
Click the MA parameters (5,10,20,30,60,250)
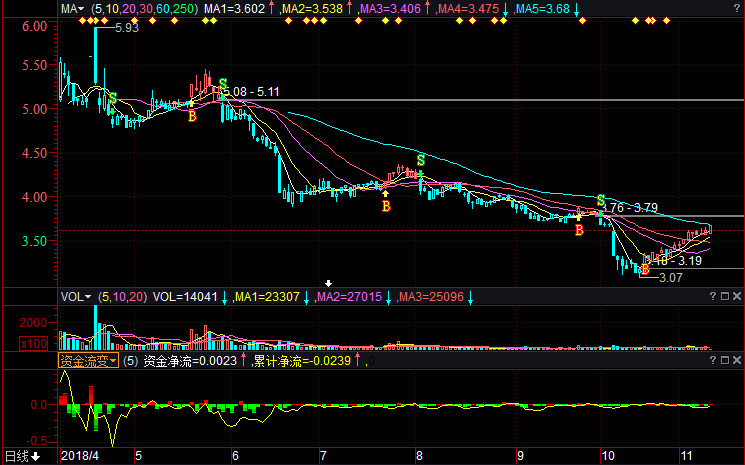click(144, 8)
